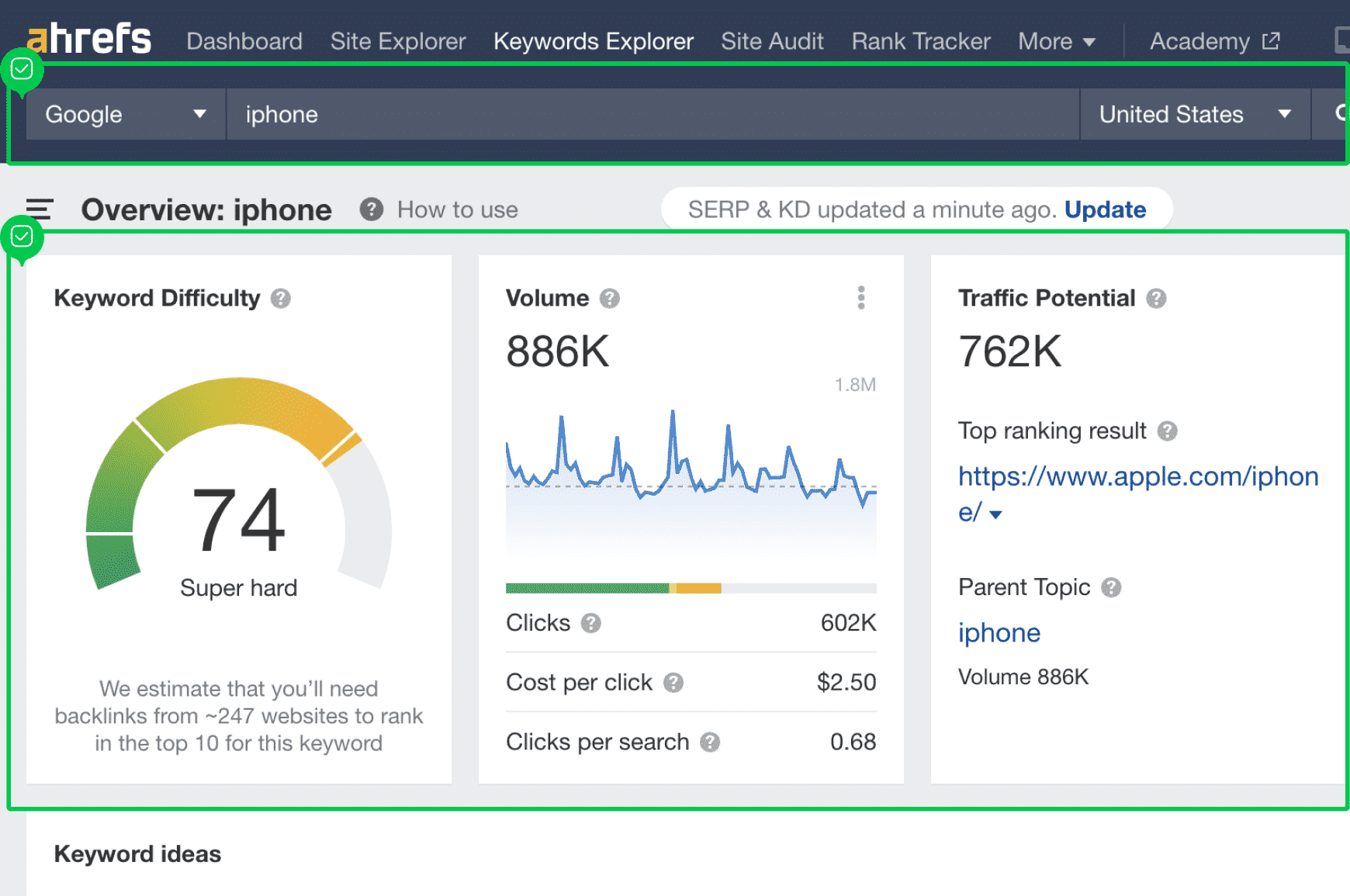Click the Parent Topic help icon
The height and width of the screenshot is (896, 1350).
[1111, 588]
